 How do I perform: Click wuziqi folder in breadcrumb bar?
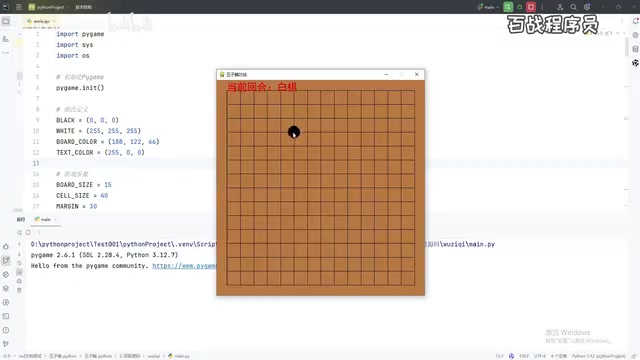(x=153, y=356)
